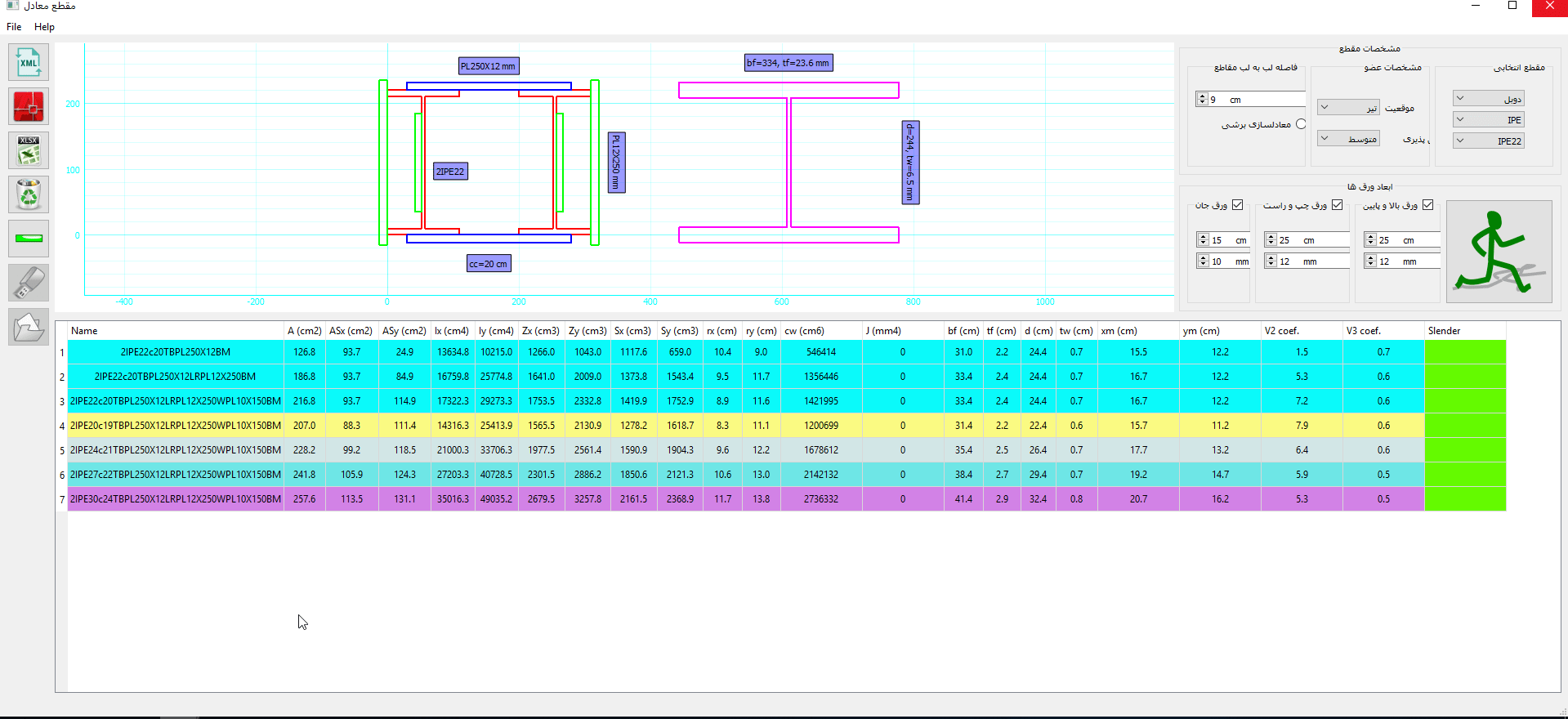This screenshot has height=719, width=1568.
Task: Click the green Slender cell in row 4
Action: click(1465, 426)
